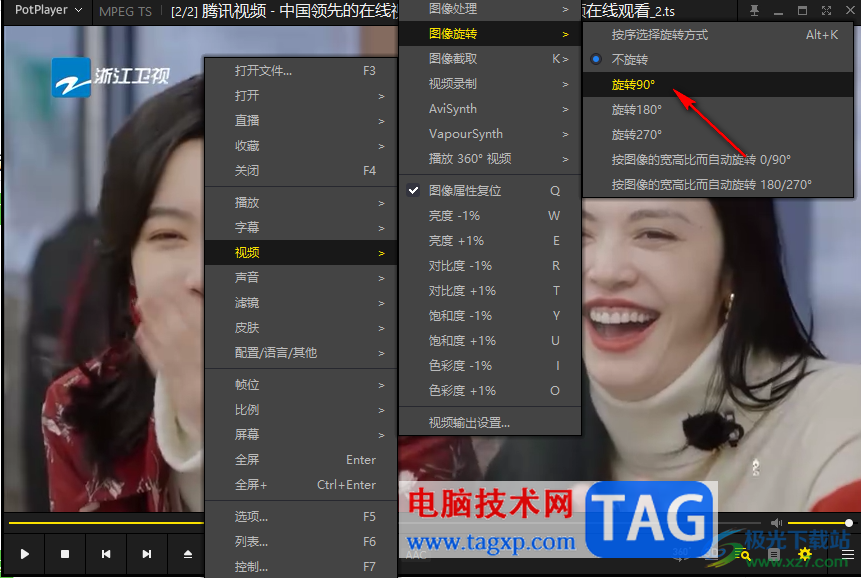
Task: Pin the player window on top
Action: point(754,10)
